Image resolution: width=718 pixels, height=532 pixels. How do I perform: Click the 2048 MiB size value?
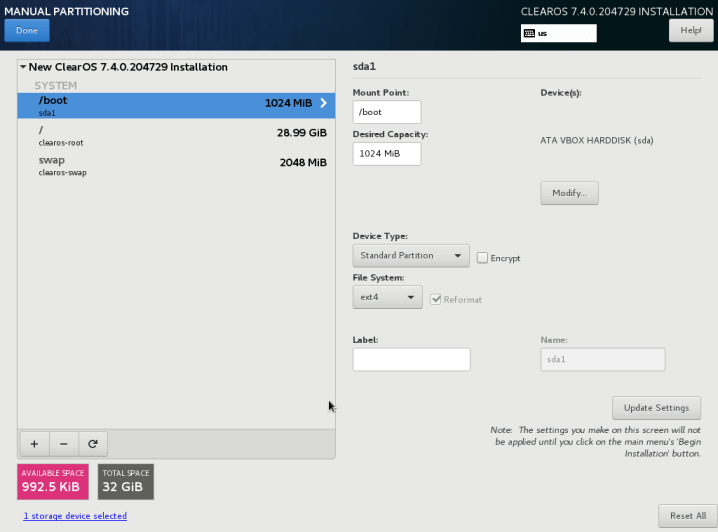pos(303,163)
